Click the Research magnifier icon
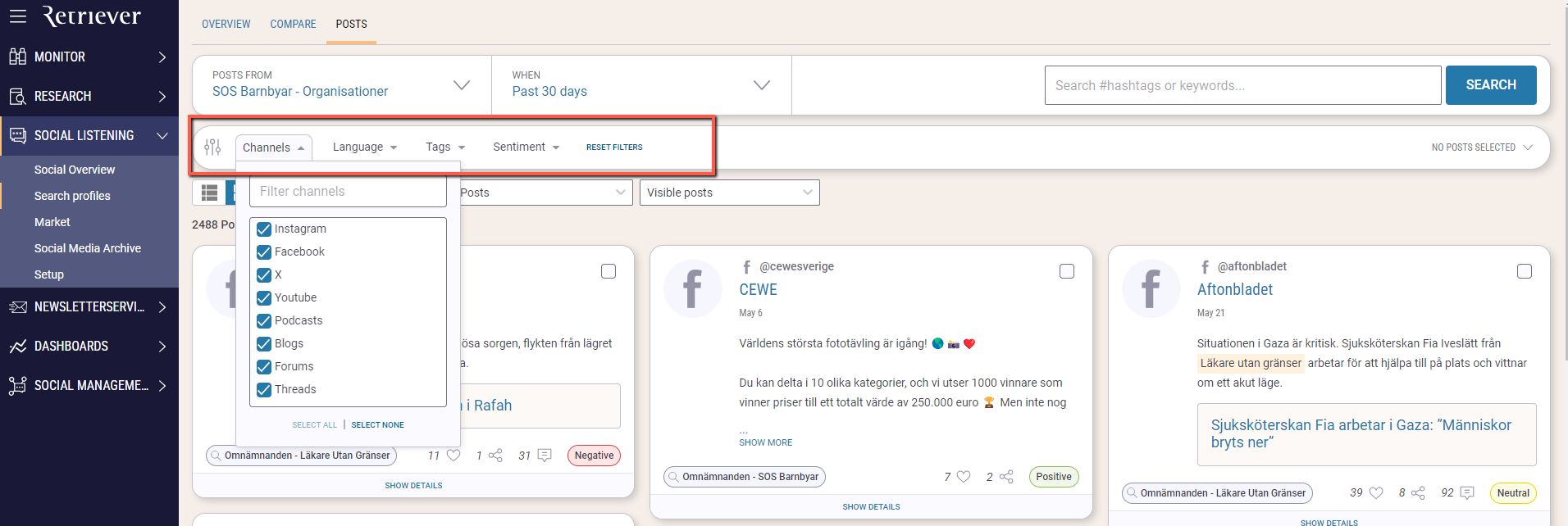The image size is (1568, 526). pos(17,96)
